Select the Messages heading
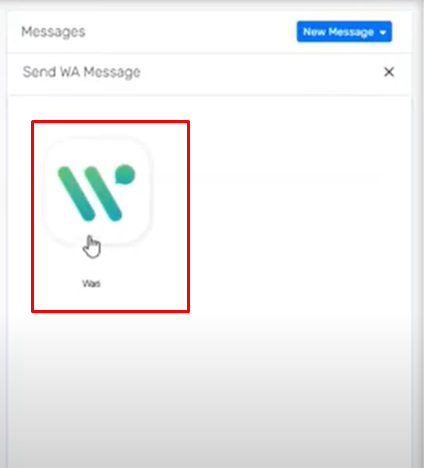Image resolution: width=424 pixels, height=468 pixels. (x=53, y=32)
